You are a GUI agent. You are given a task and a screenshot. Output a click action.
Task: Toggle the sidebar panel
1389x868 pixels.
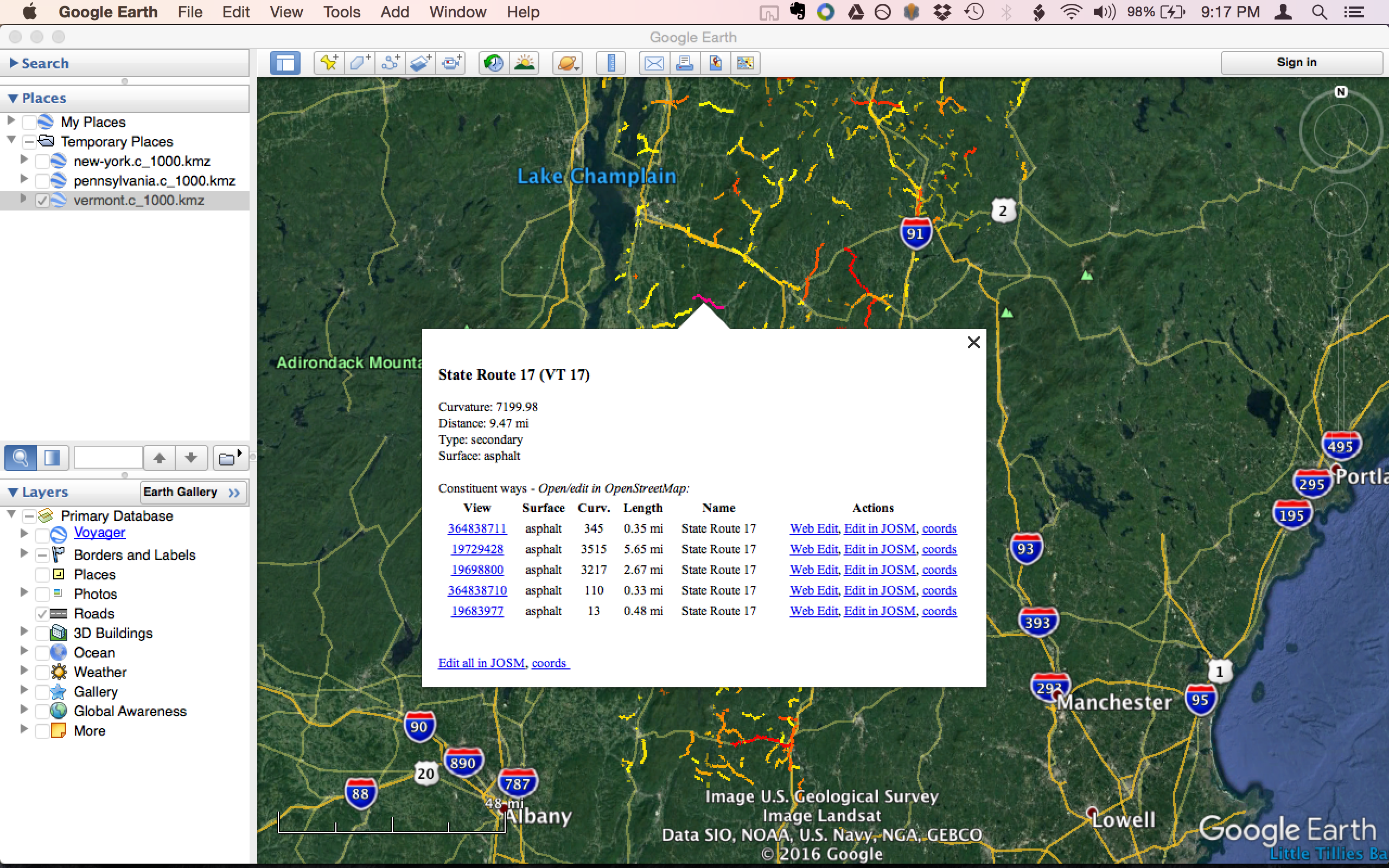(285, 62)
